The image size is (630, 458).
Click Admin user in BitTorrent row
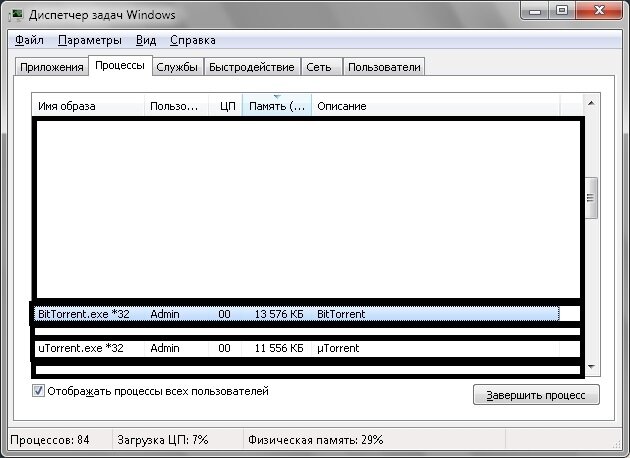[x=165, y=314]
